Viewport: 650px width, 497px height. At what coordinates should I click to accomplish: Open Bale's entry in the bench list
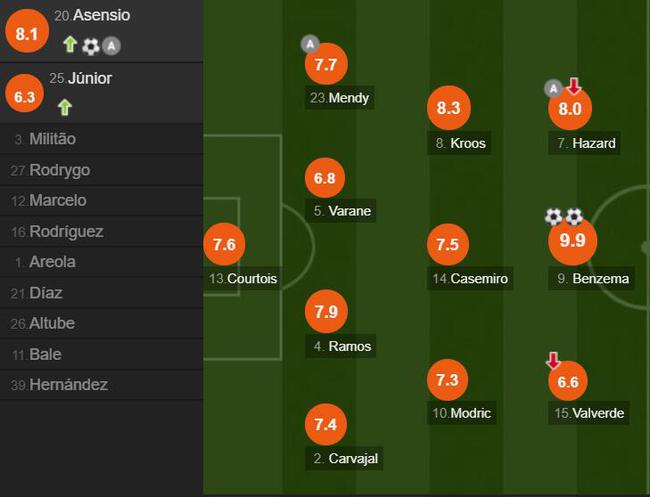(44, 354)
